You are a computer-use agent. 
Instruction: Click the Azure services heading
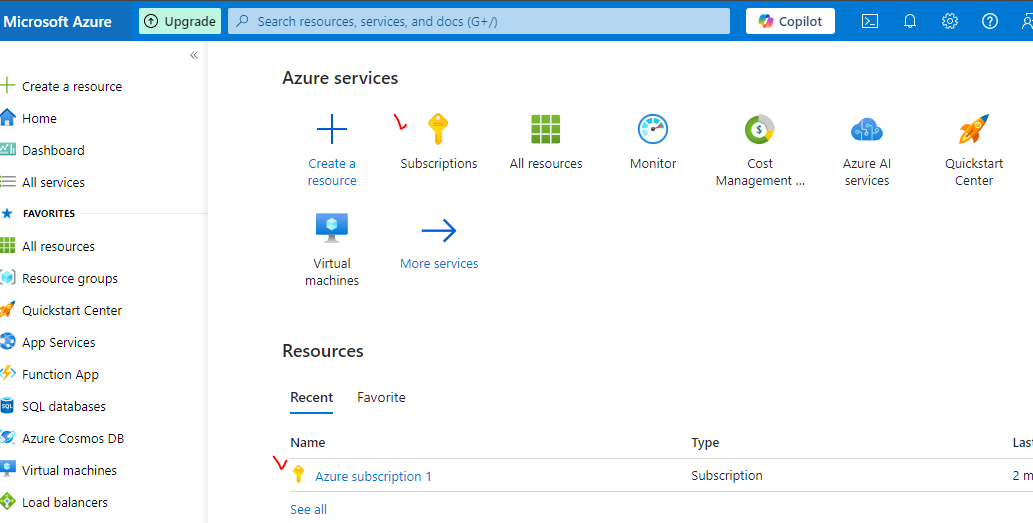click(340, 78)
